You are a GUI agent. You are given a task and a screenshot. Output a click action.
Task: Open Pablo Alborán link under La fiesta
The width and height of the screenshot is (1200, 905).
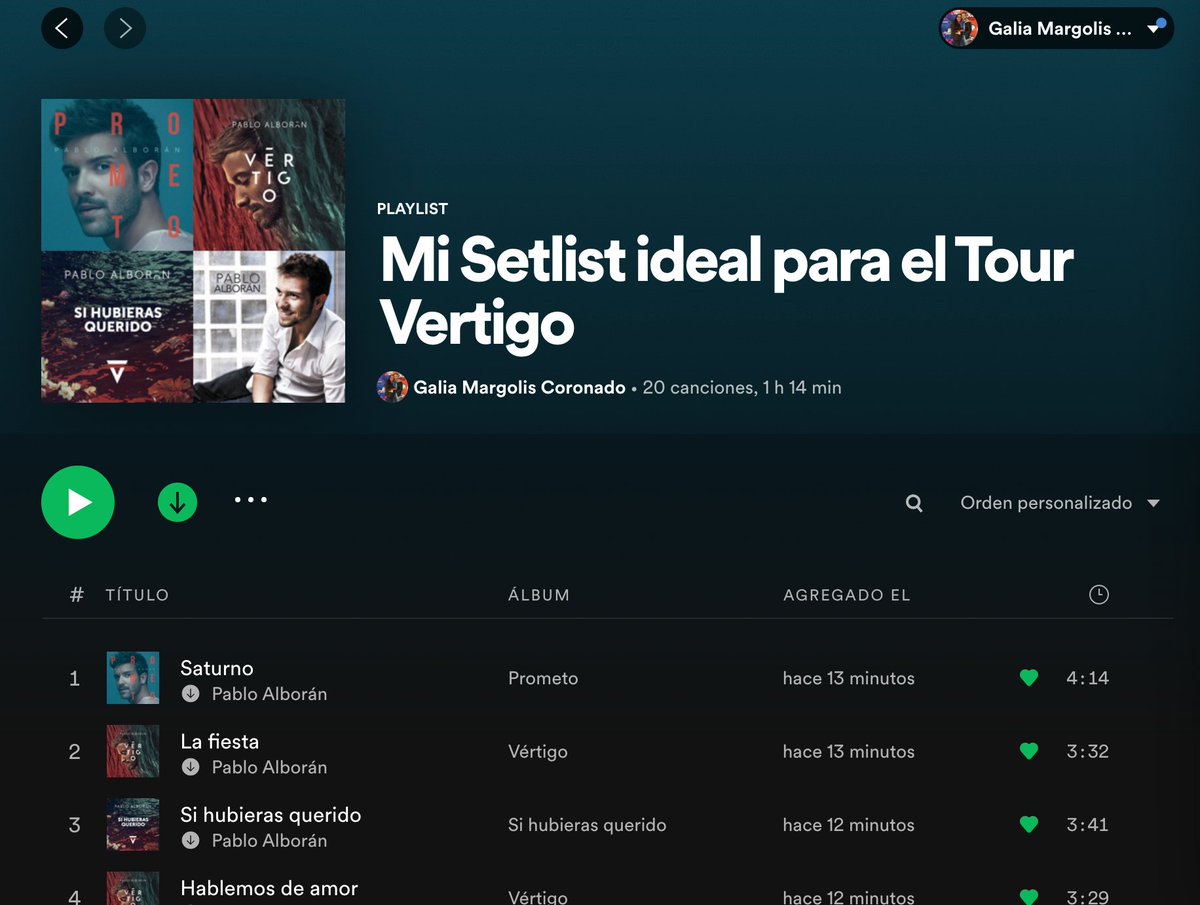click(x=269, y=767)
